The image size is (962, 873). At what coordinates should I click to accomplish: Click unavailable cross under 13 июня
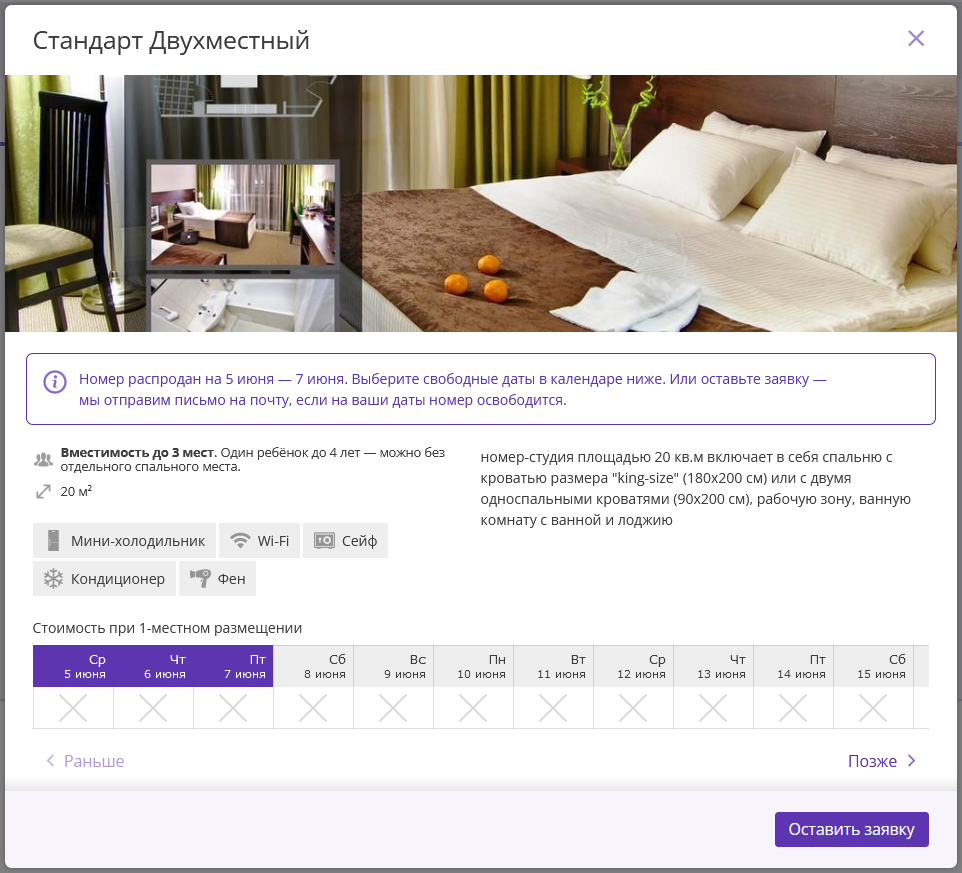coord(713,708)
